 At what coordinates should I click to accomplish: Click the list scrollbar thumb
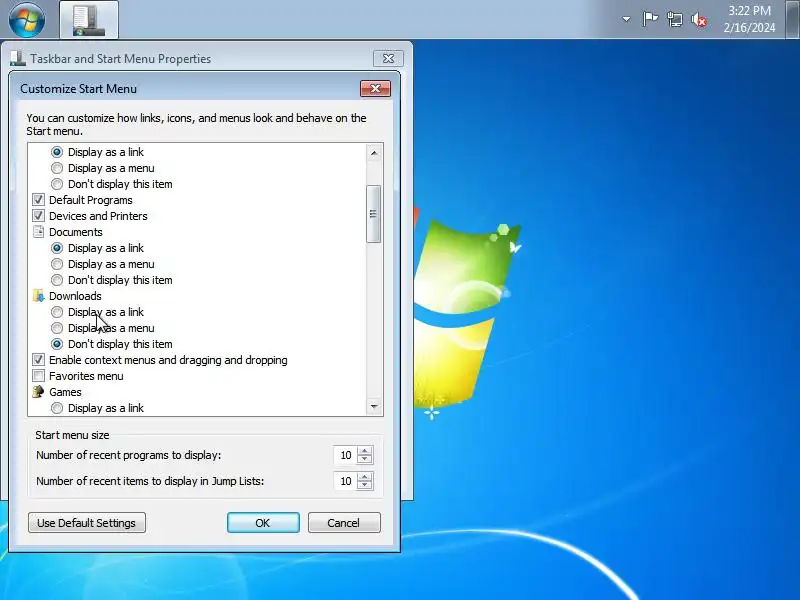click(x=373, y=214)
